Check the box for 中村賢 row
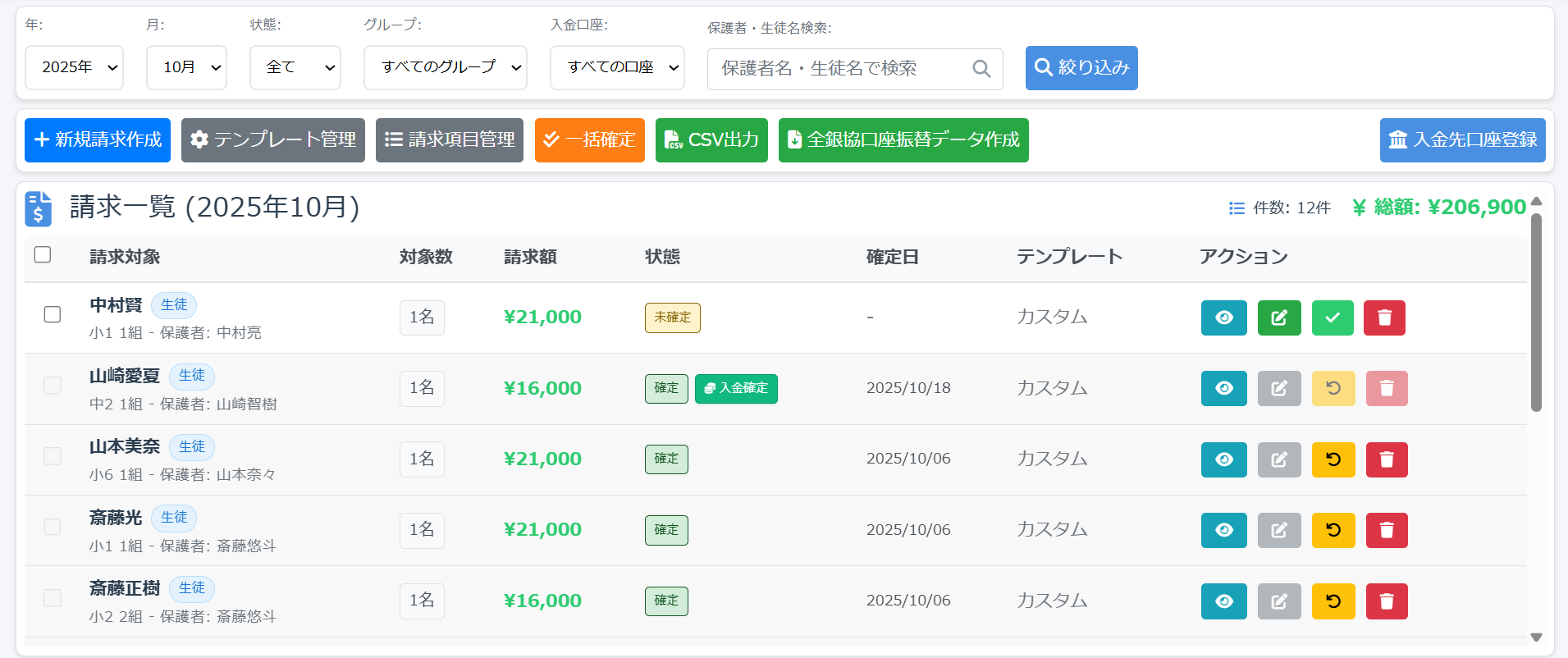Viewport: 1568px width, 658px height. [53, 314]
